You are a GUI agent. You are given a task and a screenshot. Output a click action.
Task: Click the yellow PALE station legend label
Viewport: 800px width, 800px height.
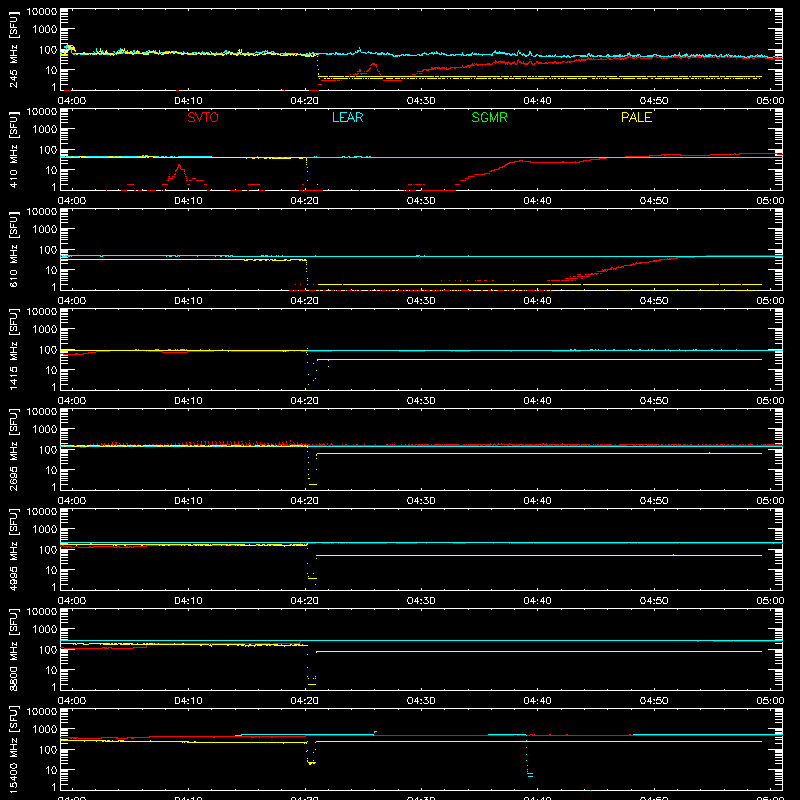pyautogui.click(x=636, y=117)
